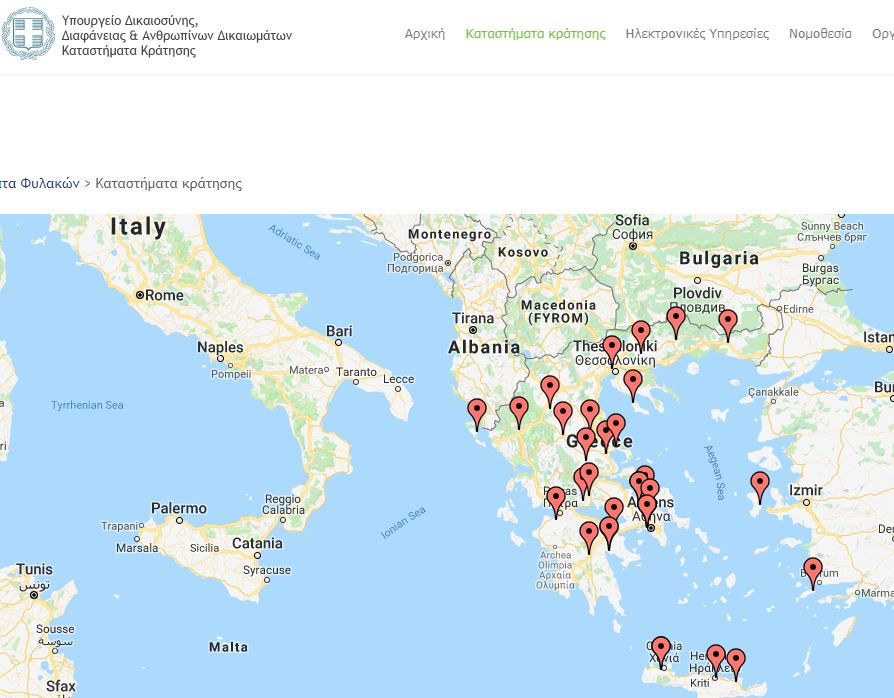The width and height of the screenshot is (894, 698).
Task: Click the Çanakkale label
Action: coord(773,392)
